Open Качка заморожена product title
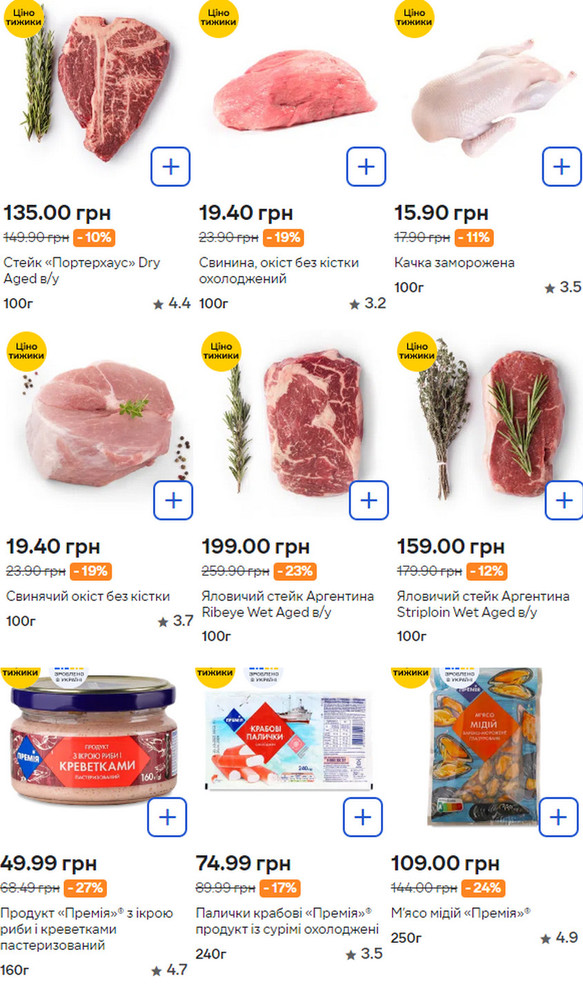Image resolution: width=583 pixels, height=1000 pixels. (x=454, y=262)
